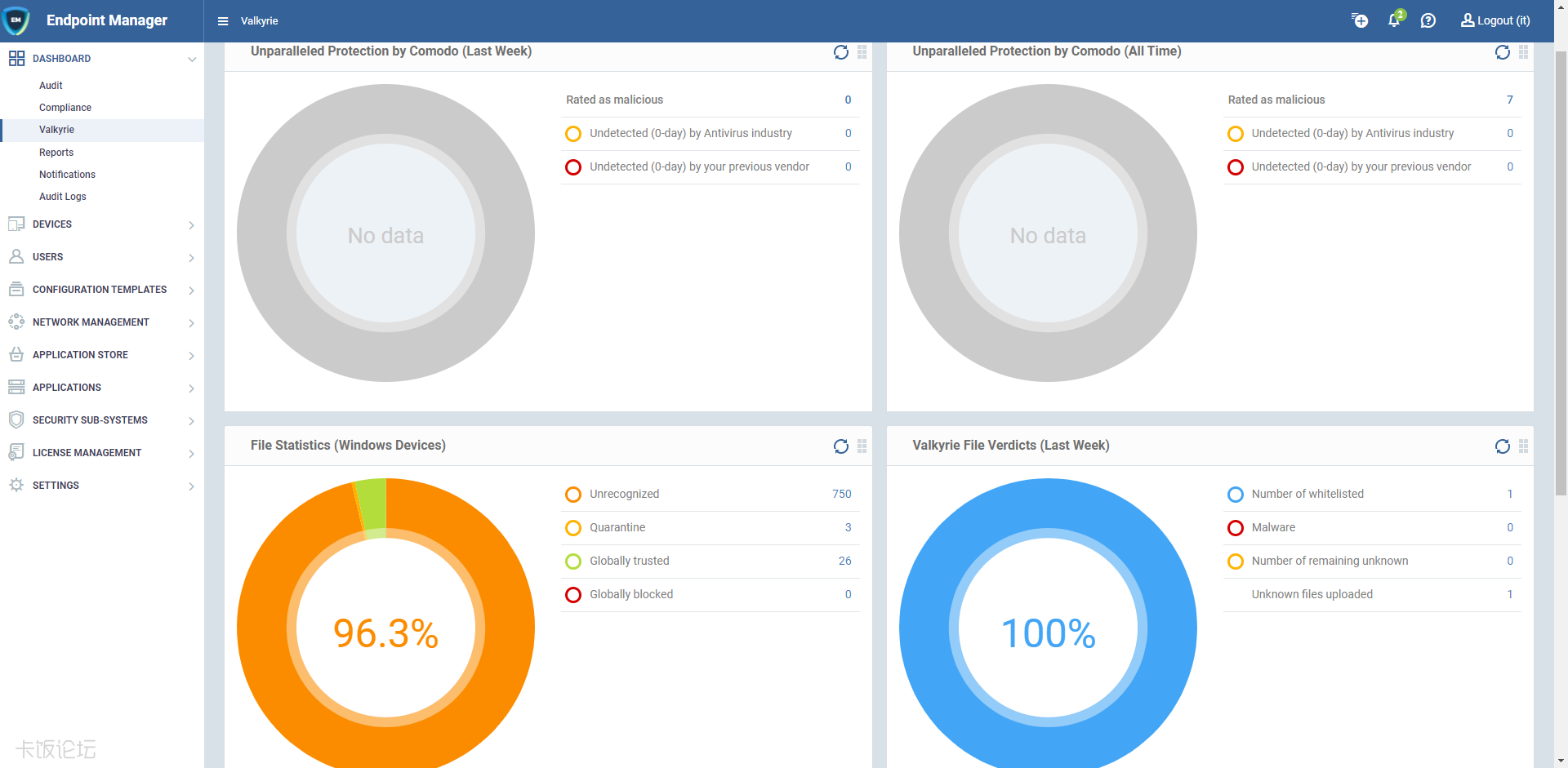Image resolution: width=1568 pixels, height=768 pixels.
Task: Toggle Quarantine legend marker
Action: (x=573, y=528)
